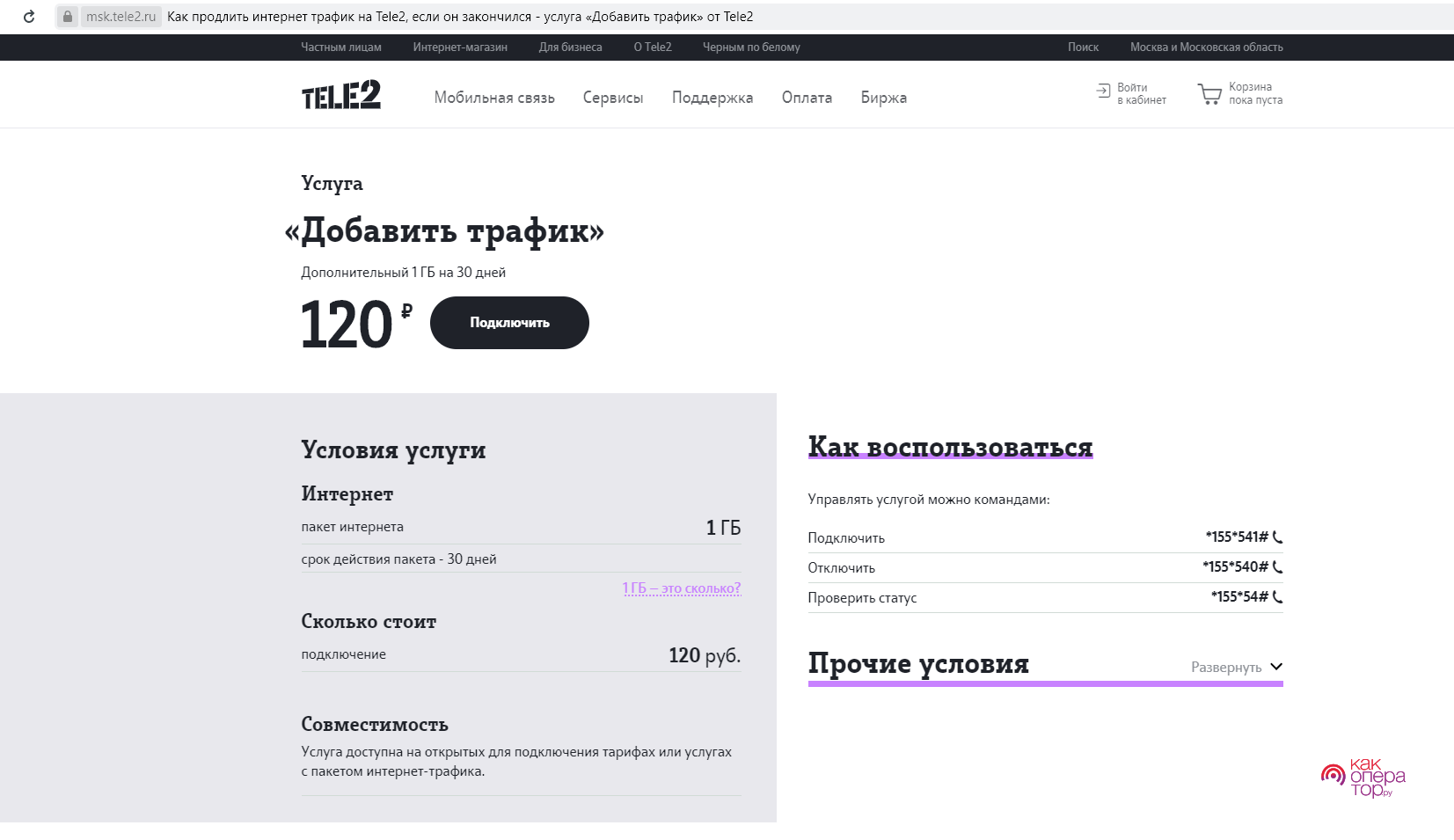Click the *155*54# status check command
Image resolution: width=1454 pixels, height=840 pixels.
pos(1239,596)
